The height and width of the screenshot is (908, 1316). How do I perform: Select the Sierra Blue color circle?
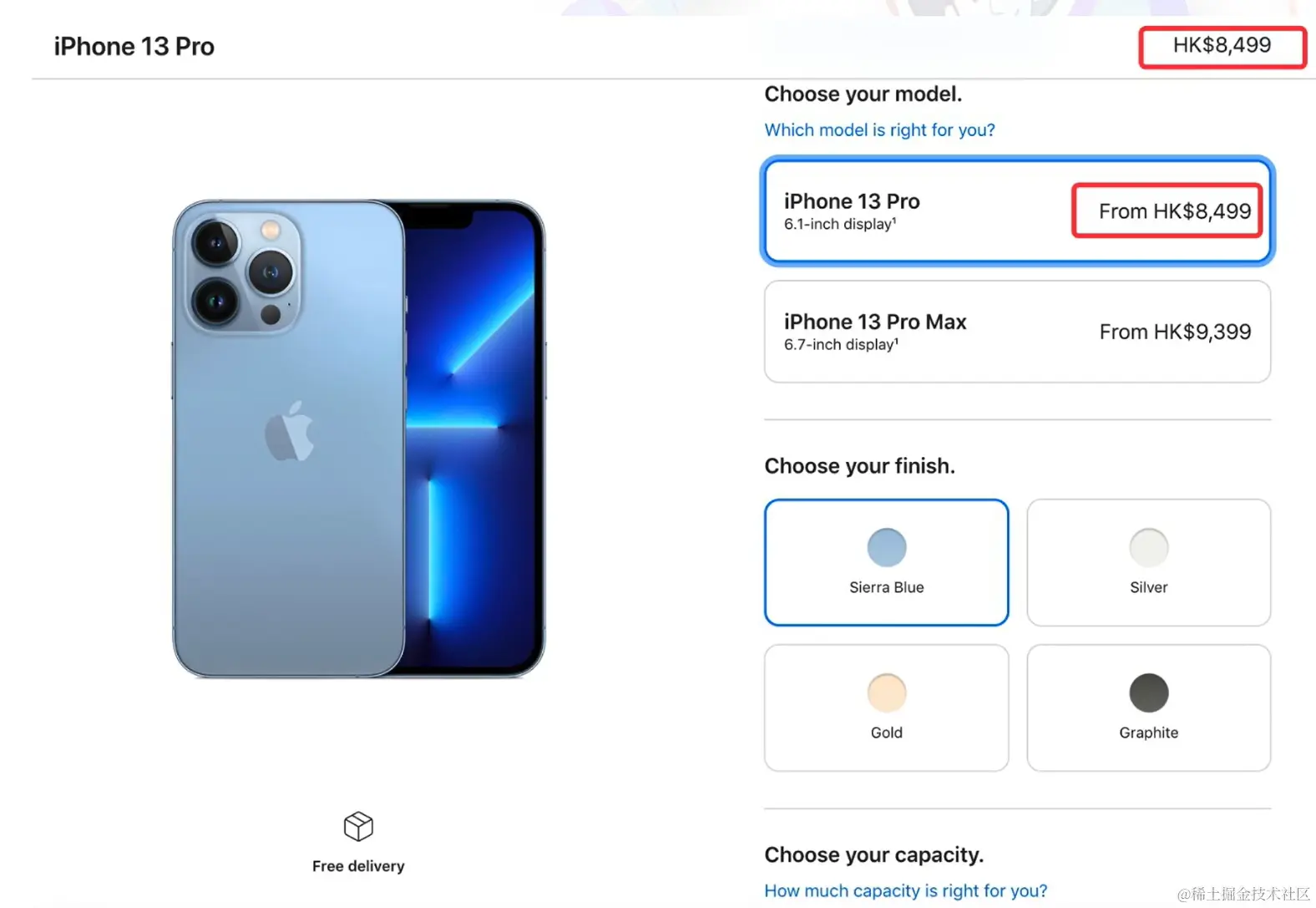[886, 548]
